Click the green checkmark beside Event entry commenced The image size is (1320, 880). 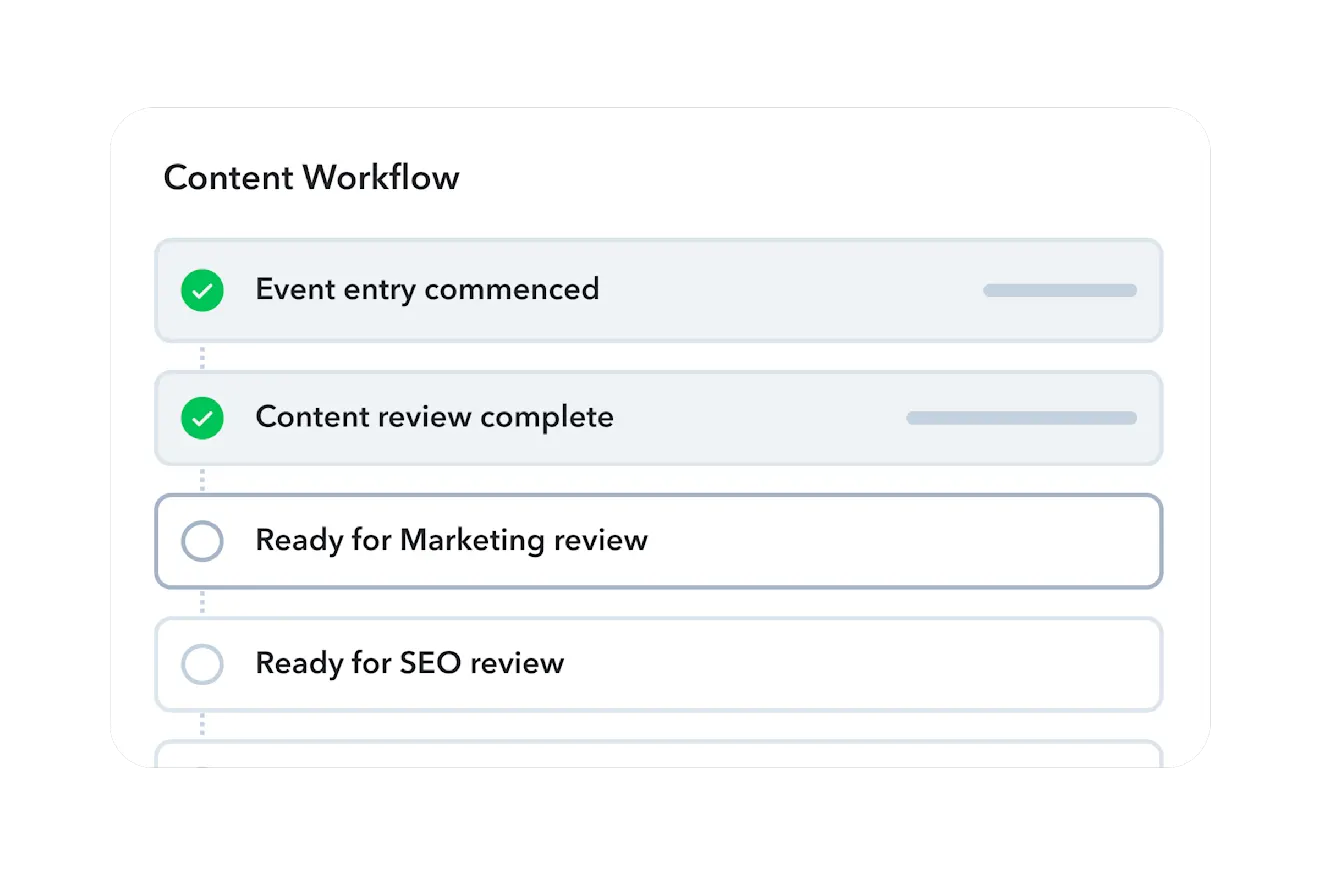202,290
